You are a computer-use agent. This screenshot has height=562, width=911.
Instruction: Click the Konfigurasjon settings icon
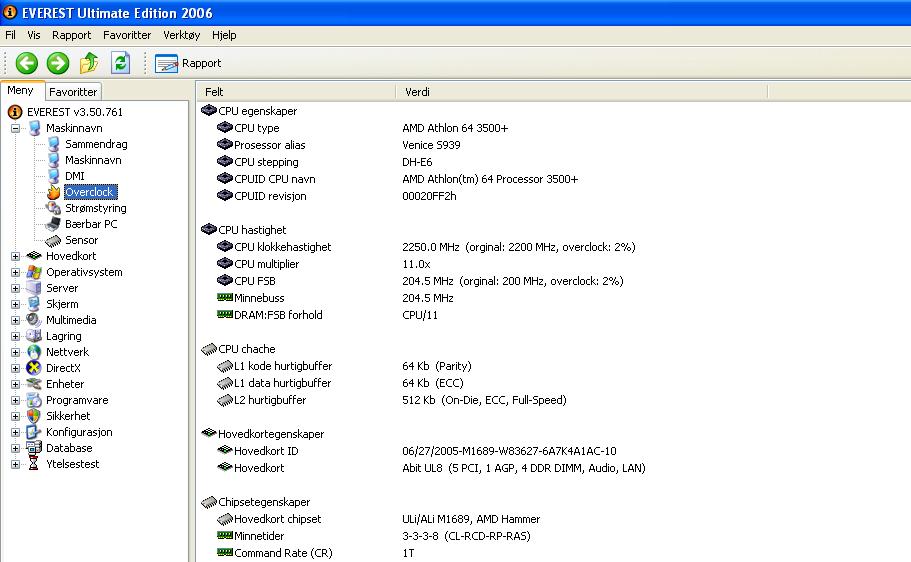point(34,432)
